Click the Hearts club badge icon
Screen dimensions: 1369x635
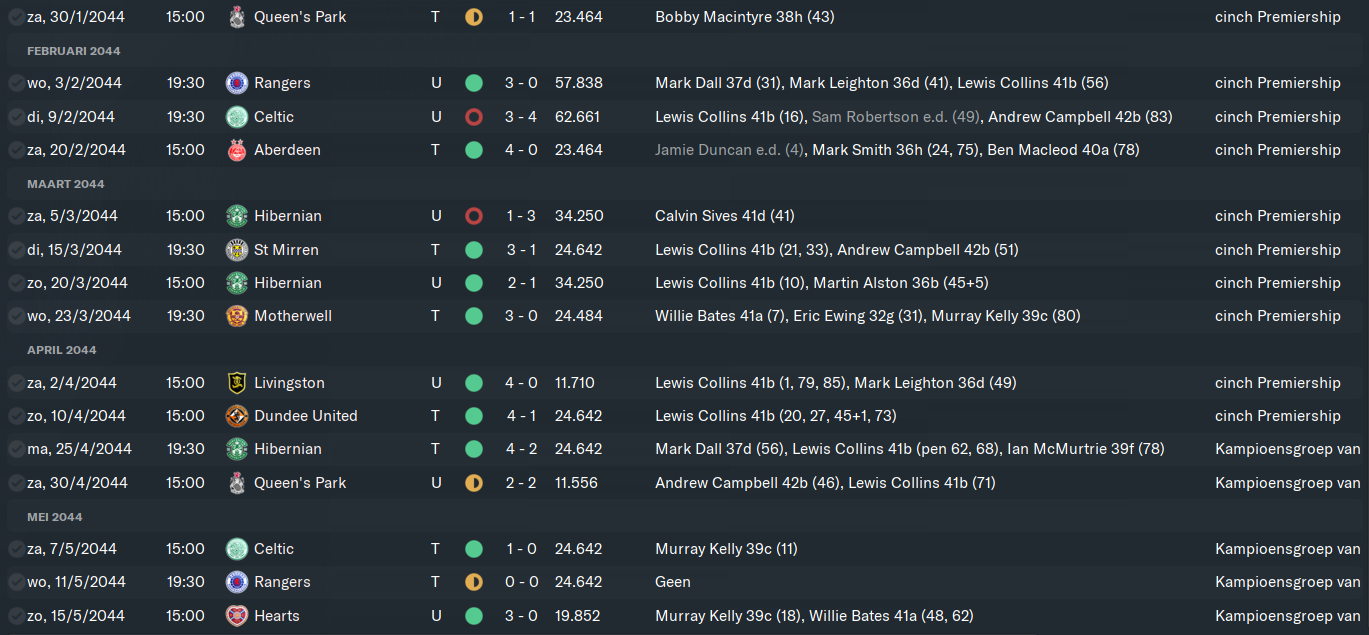tap(236, 616)
